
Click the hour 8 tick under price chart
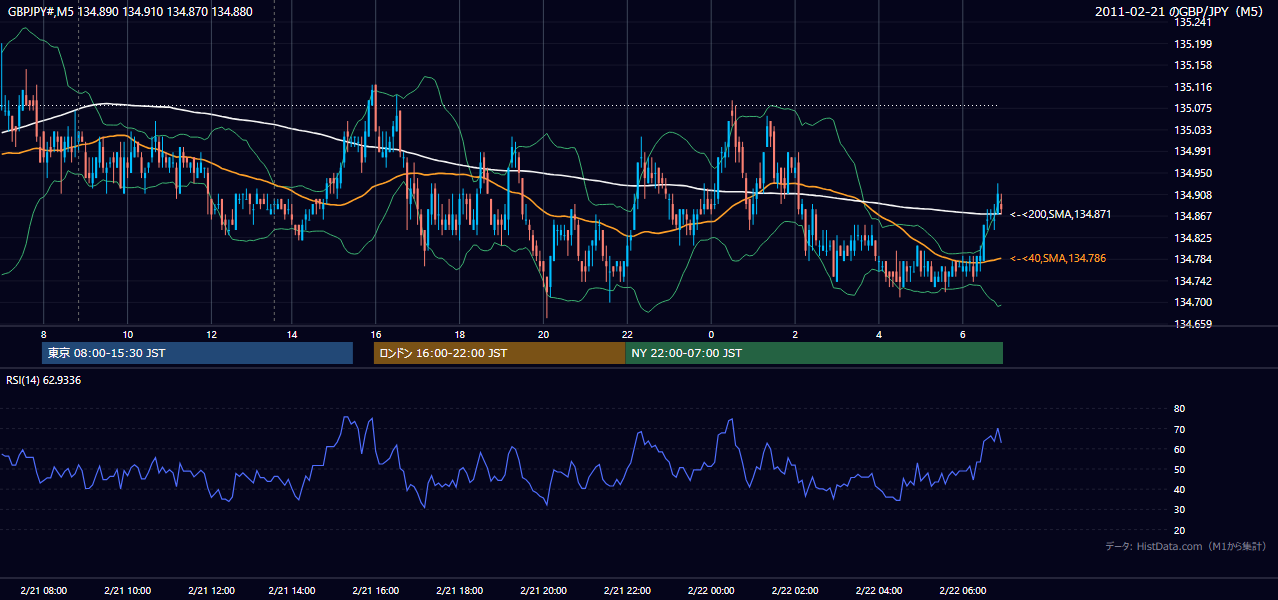tap(43, 334)
